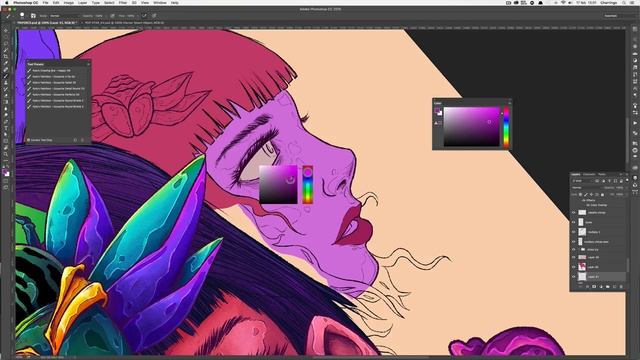Select the Pen tool
Screen dimensions: 640x360
tap(6, 122)
